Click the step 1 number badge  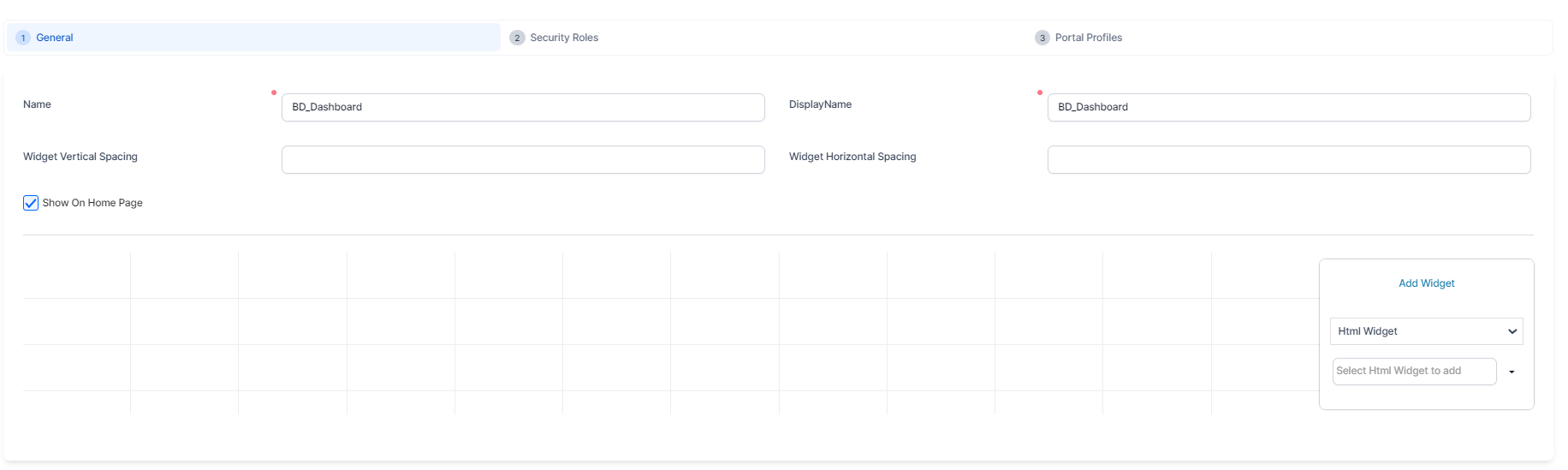tap(23, 38)
